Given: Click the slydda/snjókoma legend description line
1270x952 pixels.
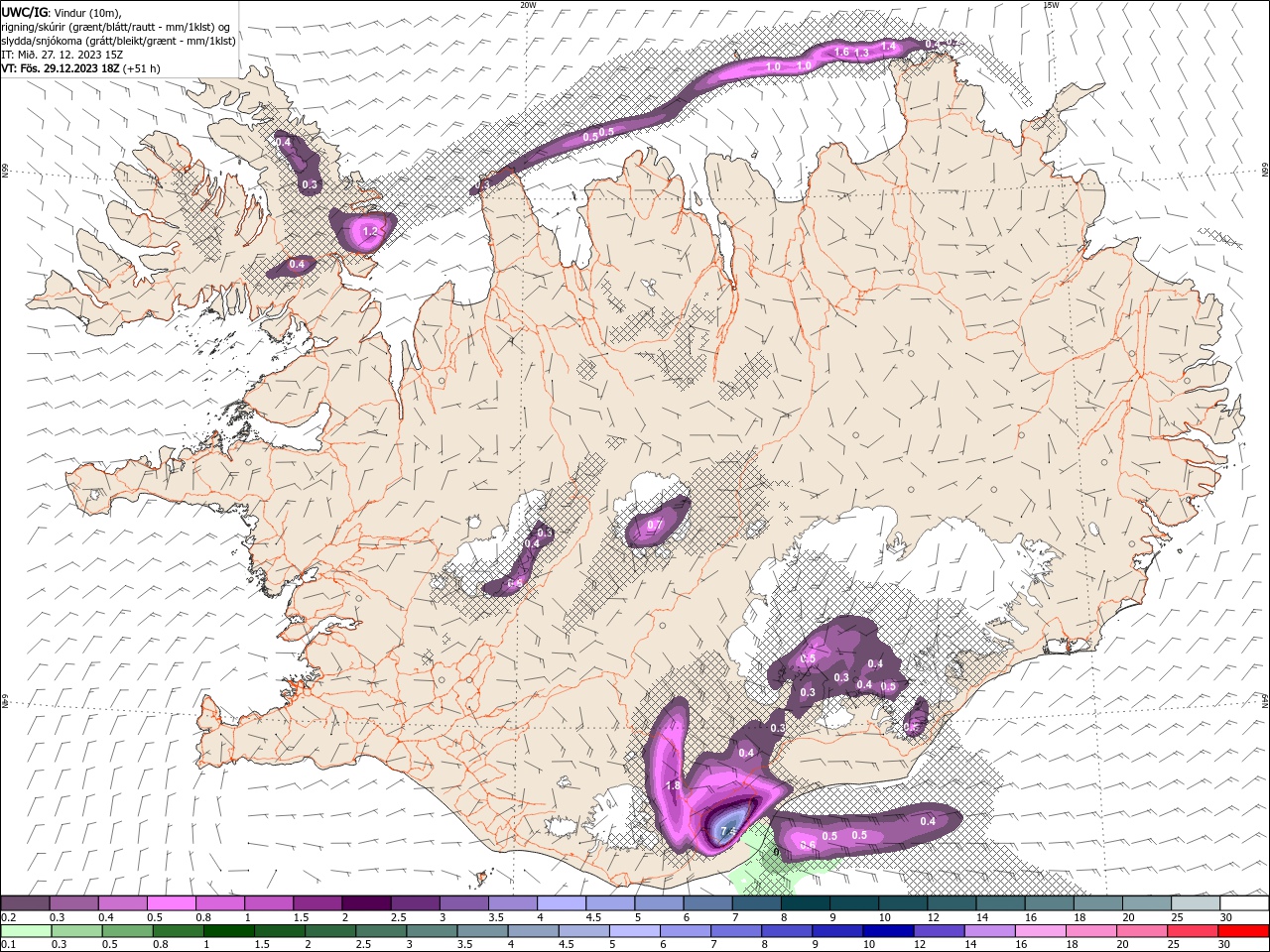Looking at the screenshot, I should point(118,41).
